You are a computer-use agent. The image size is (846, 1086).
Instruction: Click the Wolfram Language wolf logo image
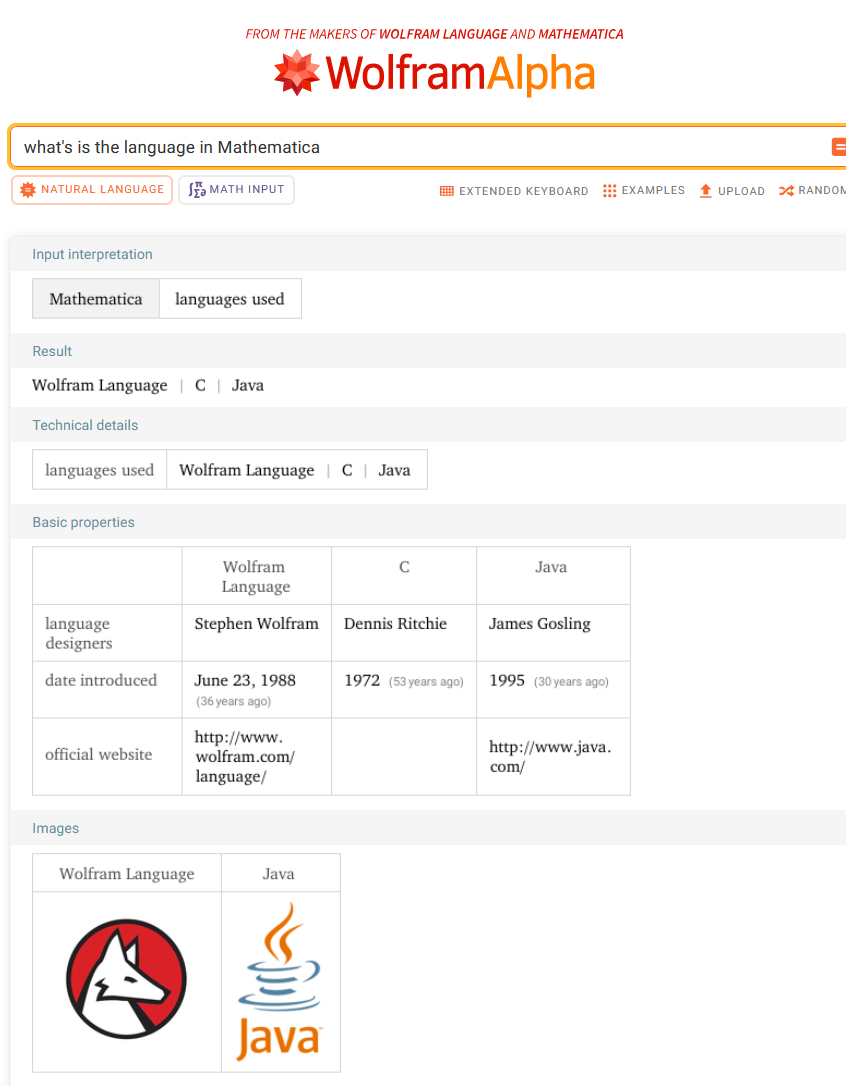pyautogui.click(x=127, y=979)
